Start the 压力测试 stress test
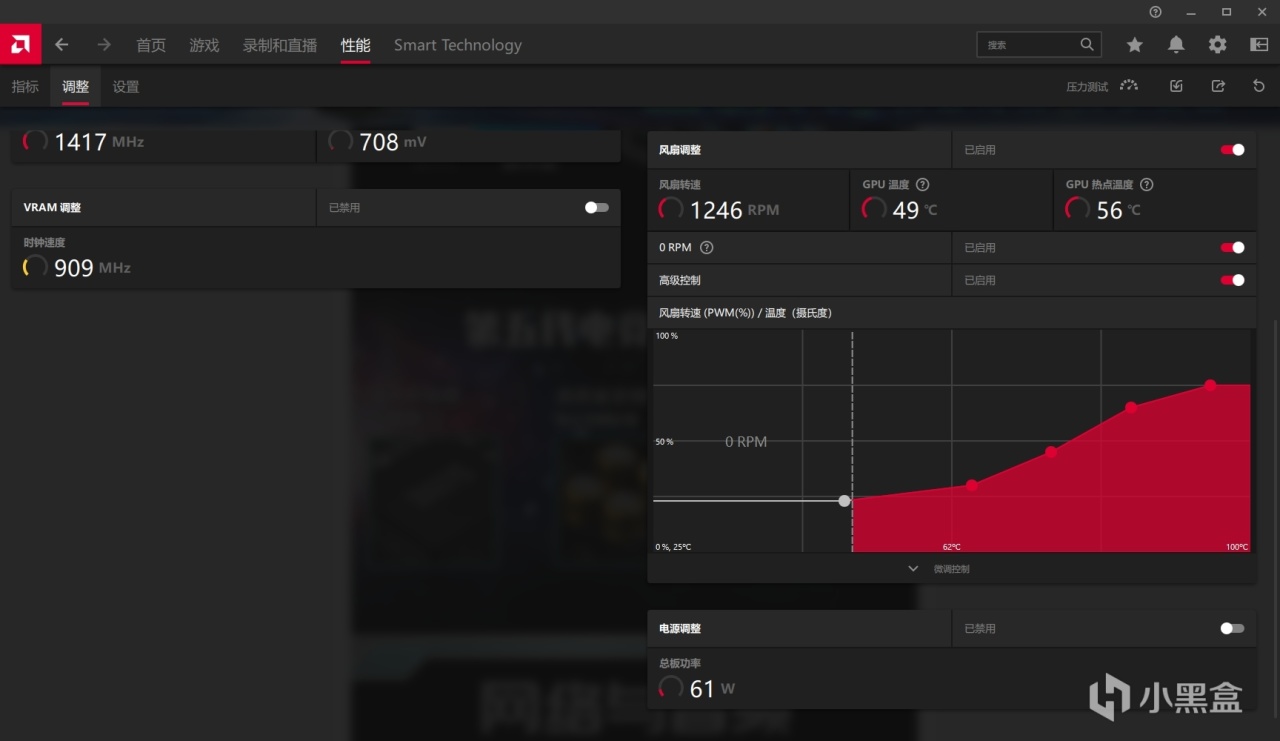Viewport: 1280px width, 741px height. [x=1102, y=87]
